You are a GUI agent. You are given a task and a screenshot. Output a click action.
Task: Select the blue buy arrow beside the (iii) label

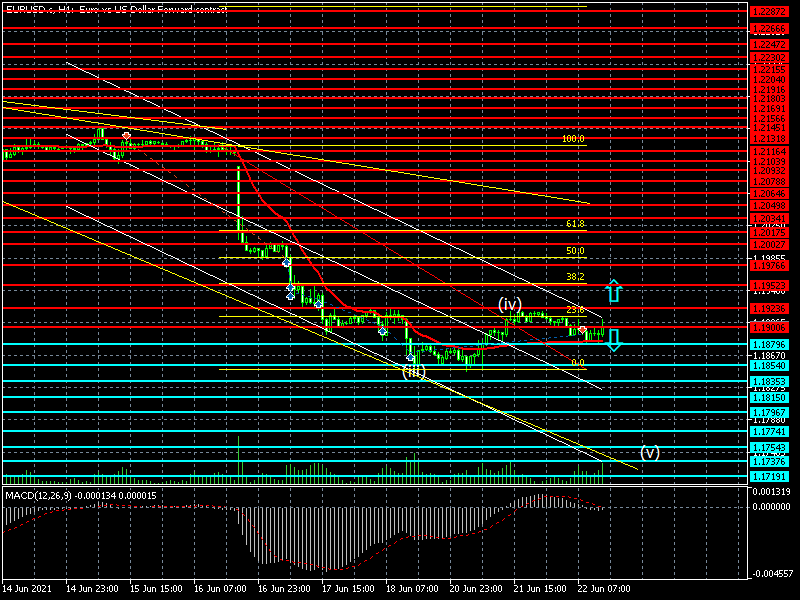pos(410,357)
